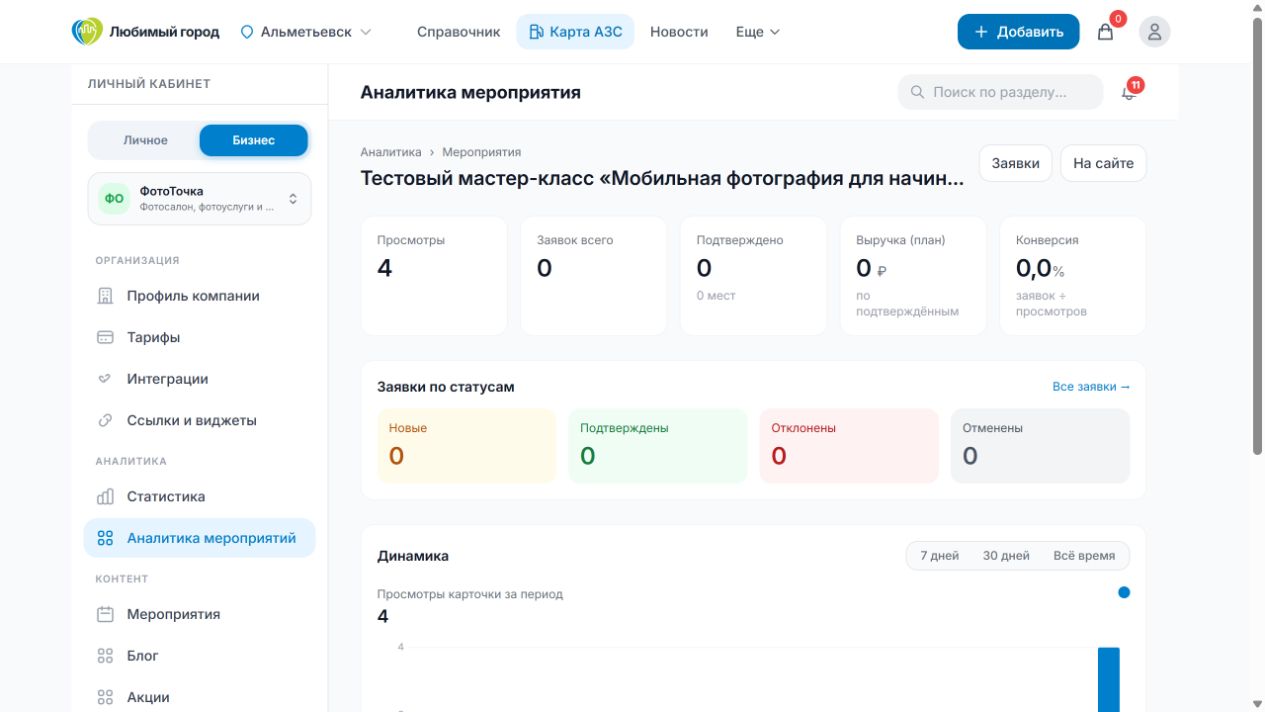Open Ссылки и виджеты in sidebar
The width and height of the screenshot is (1265, 712).
(199, 420)
